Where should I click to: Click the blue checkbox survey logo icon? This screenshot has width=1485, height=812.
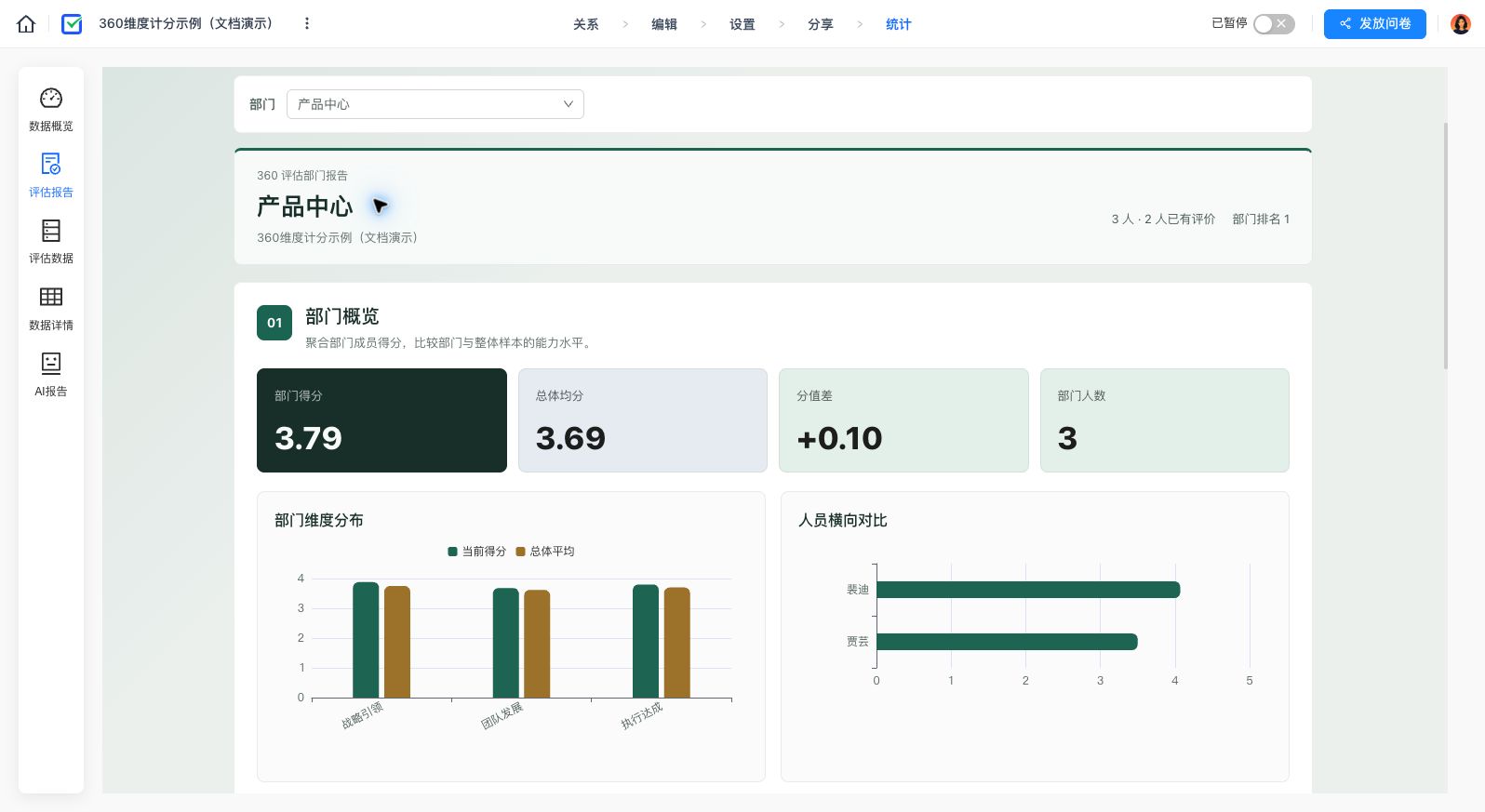coord(72,24)
